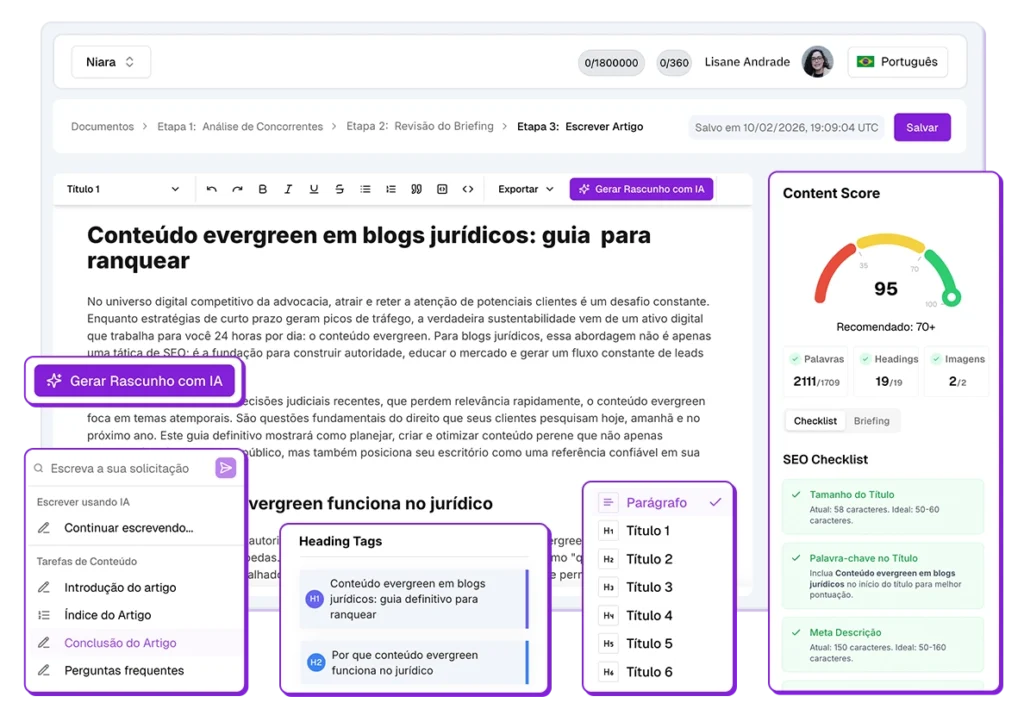Apply underline formatting
This screenshot has width=1024, height=715.
click(314, 189)
